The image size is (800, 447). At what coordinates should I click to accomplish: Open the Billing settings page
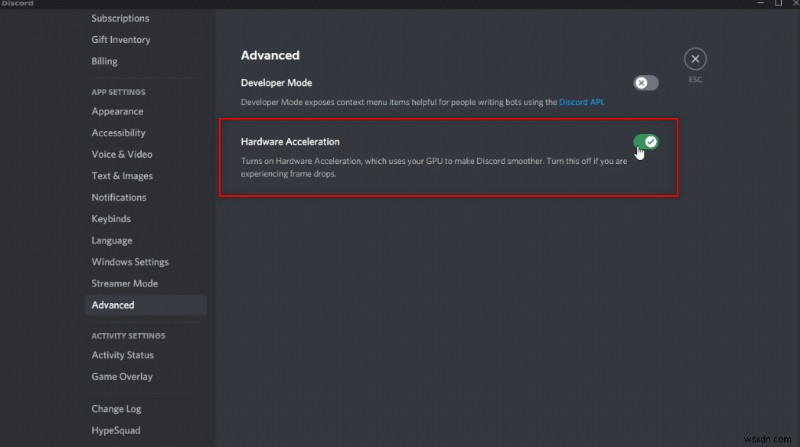coord(104,61)
